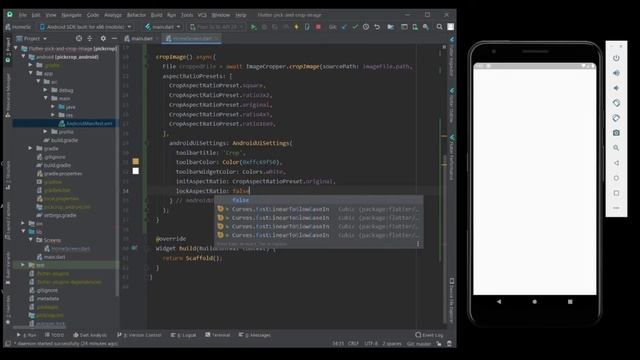Open the Messages tool window

pos(255,335)
